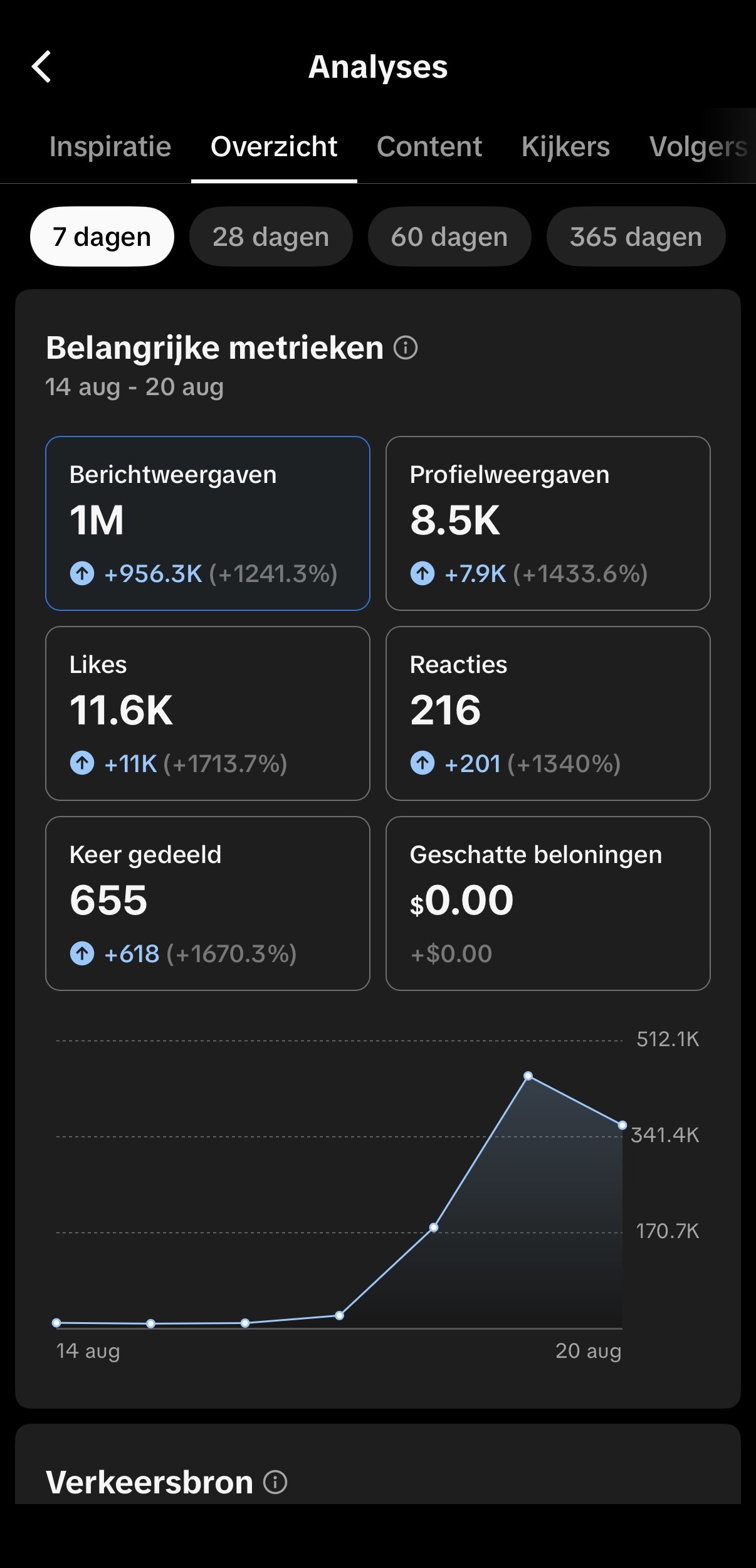756x1568 pixels.
Task: Click the up-arrow icon under Profielweergaven
Action: [423, 573]
